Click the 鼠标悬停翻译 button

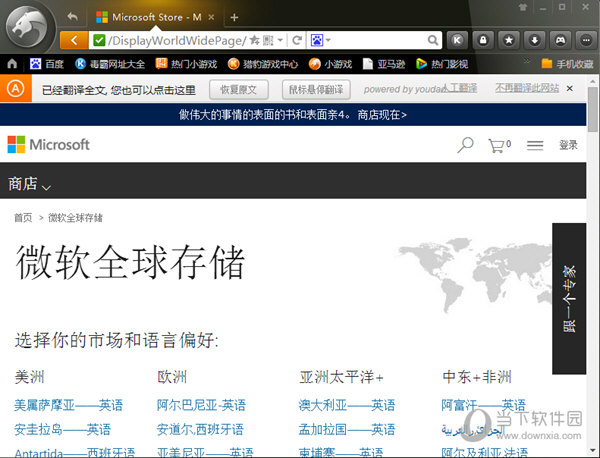pyautogui.click(x=316, y=90)
